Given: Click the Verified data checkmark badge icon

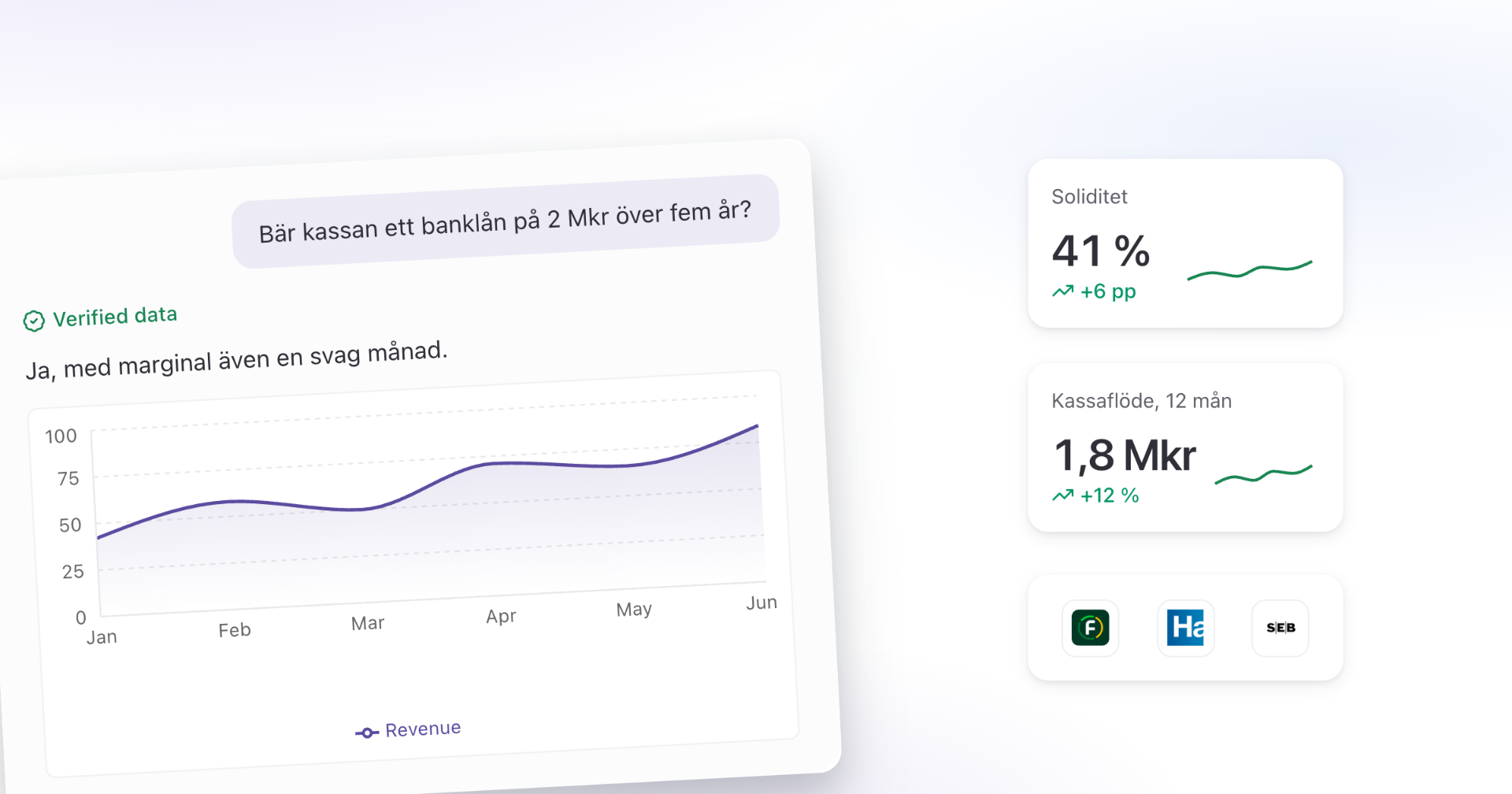Looking at the screenshot, I should pos(34,321).
